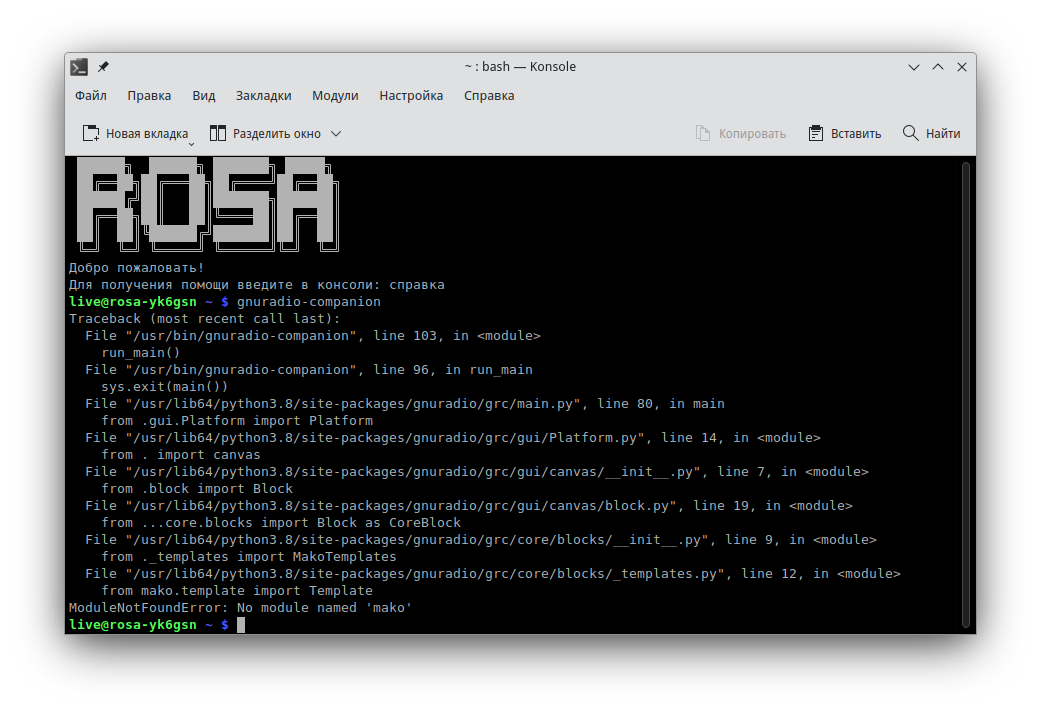Close the Konsole window
The image size is (1041, 711).
[962, 67]
